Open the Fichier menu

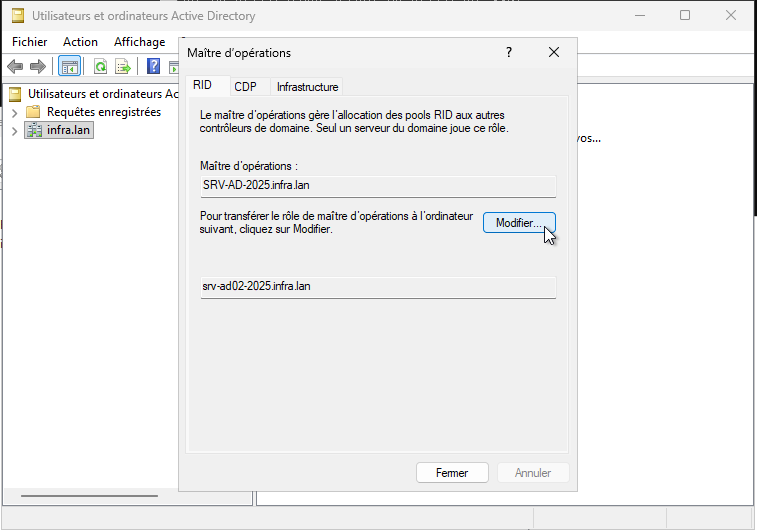(30, 42)
